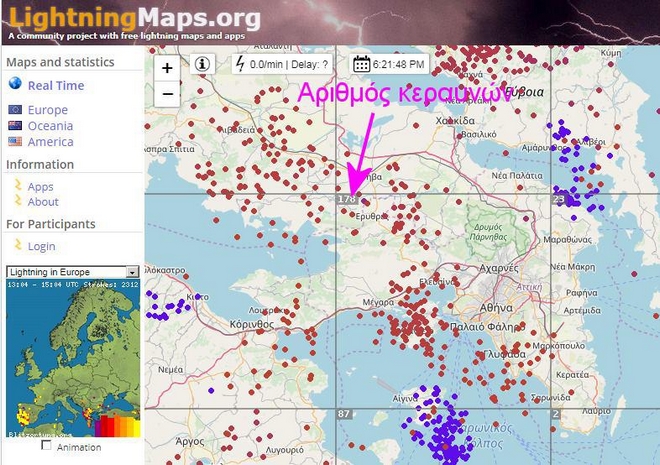Click the globe icon next to Real Time
This screenshot has width=660, height=465.
point(15,85)
